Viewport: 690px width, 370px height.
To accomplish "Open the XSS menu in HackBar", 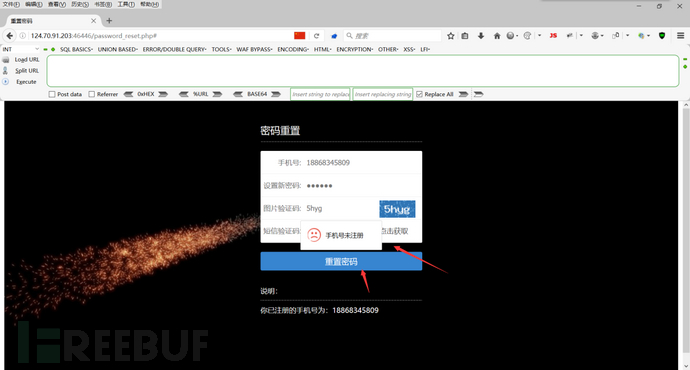I will (409, 49).
